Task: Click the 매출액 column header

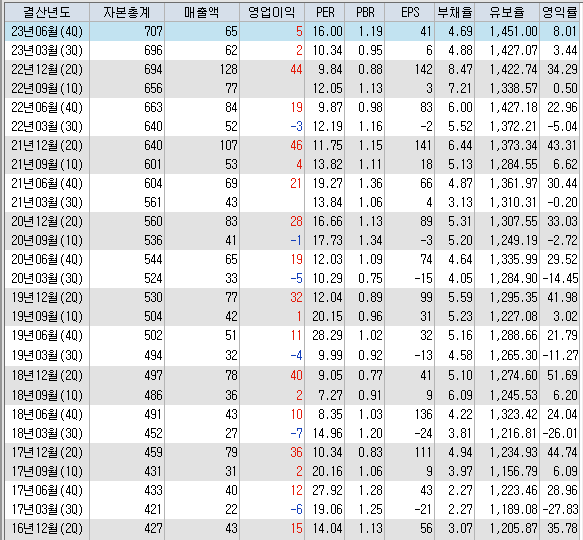Action: pos(202,13)
